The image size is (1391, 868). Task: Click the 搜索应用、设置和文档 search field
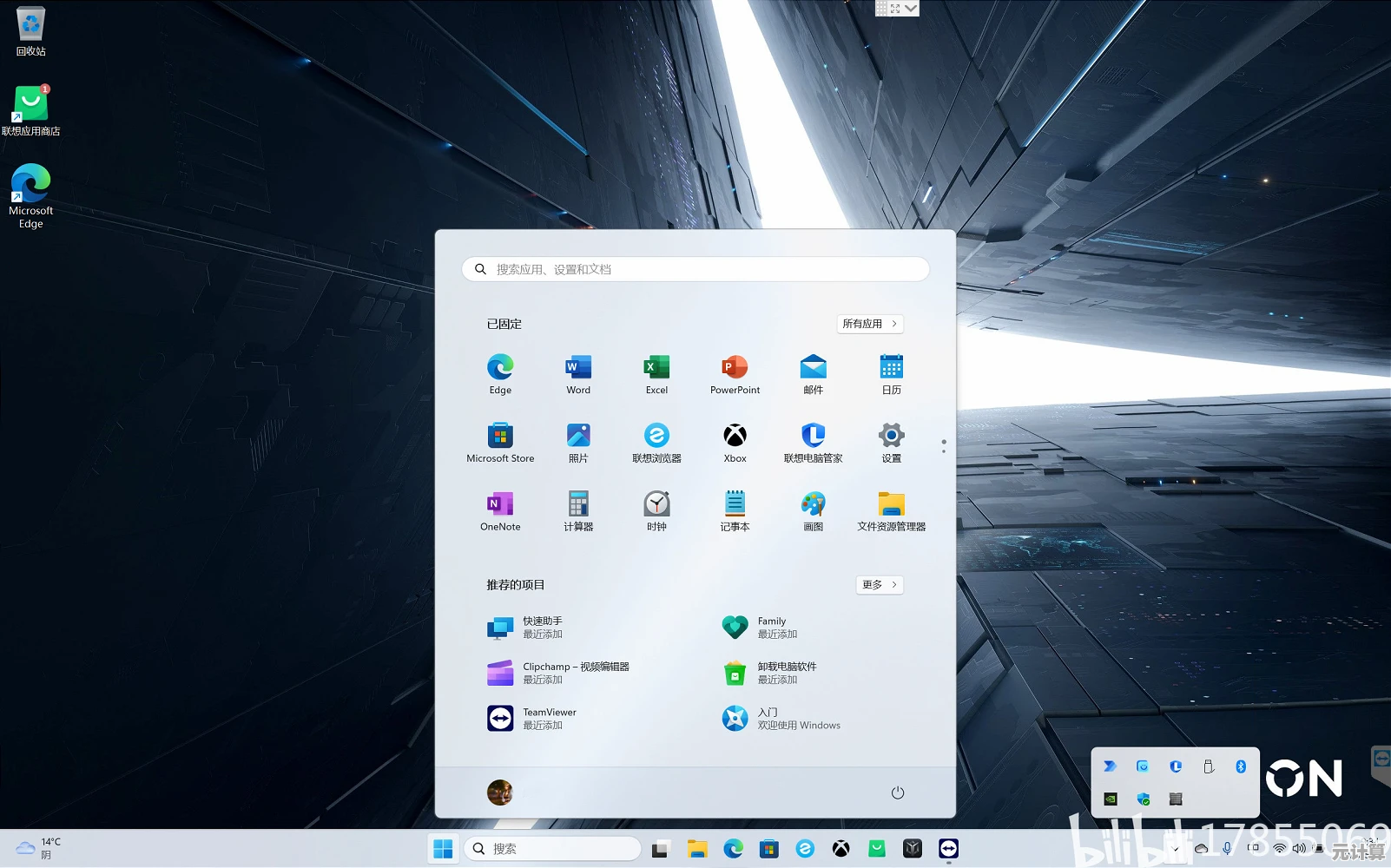click(x=695, y=269)
